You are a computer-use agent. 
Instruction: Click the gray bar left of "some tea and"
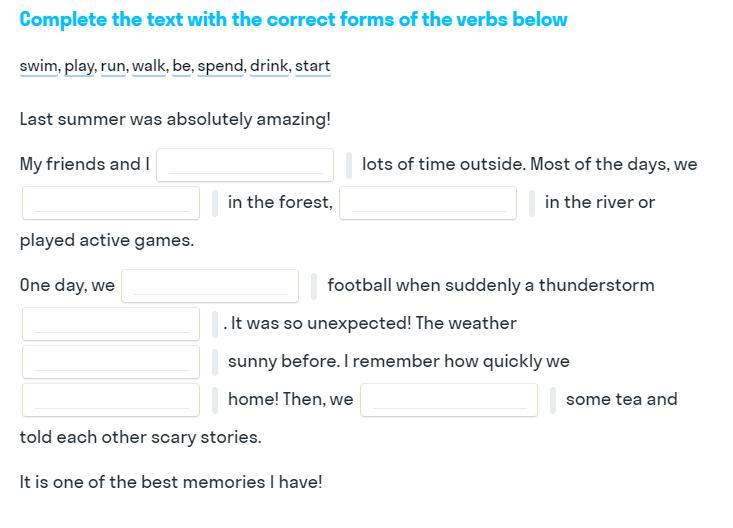click(x=553, y=399)
